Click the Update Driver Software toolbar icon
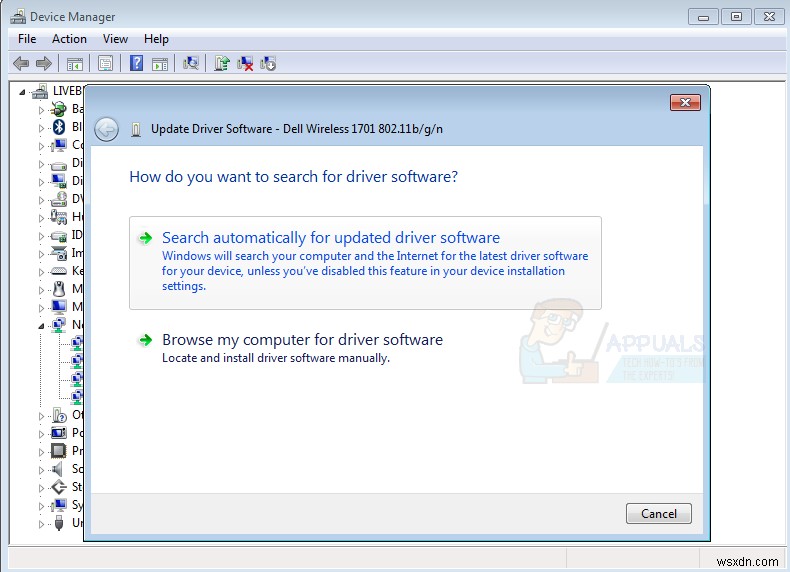 222,63
